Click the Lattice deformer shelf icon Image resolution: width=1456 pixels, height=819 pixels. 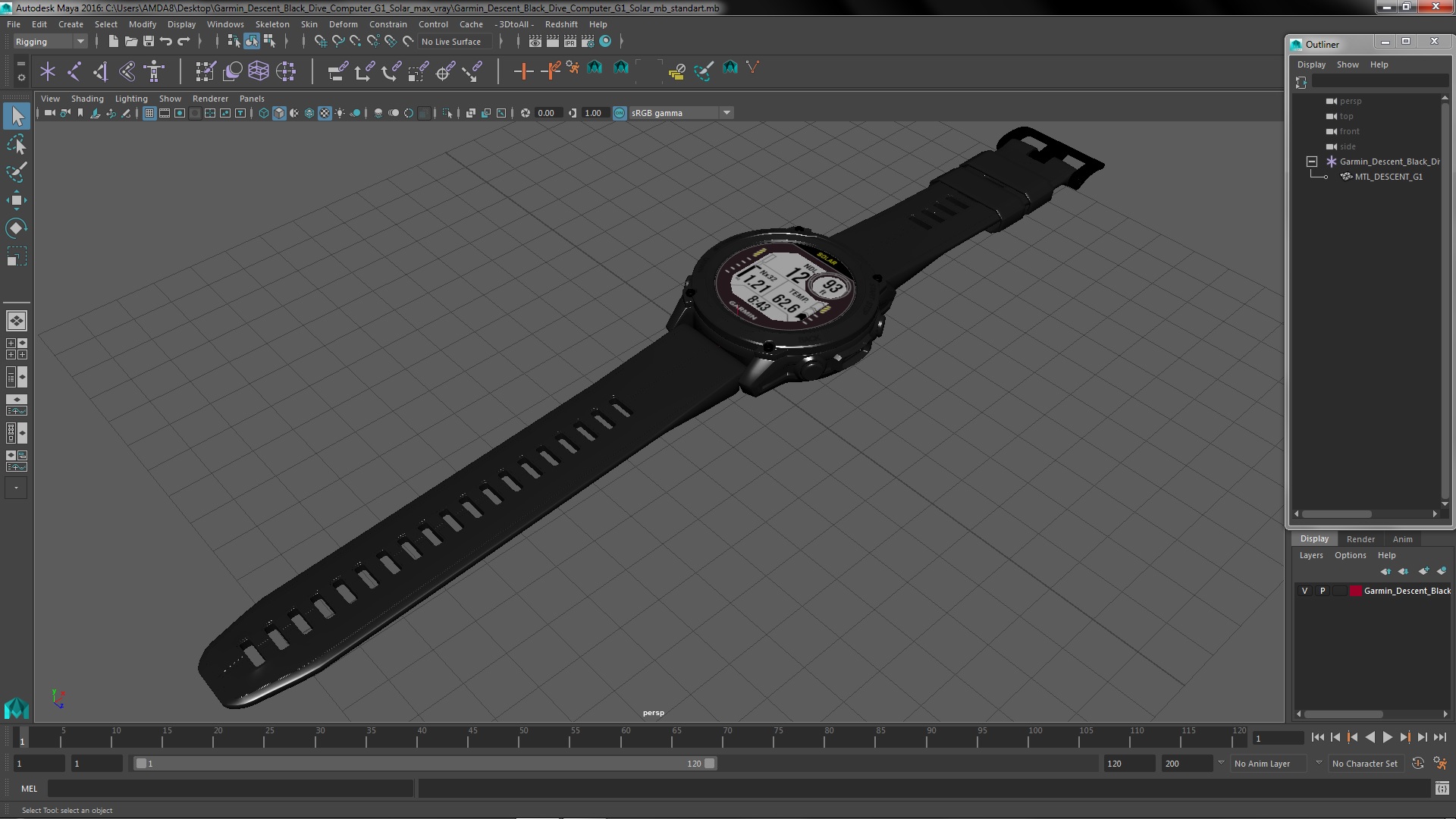pyautogui.click(x=259, y=71)
